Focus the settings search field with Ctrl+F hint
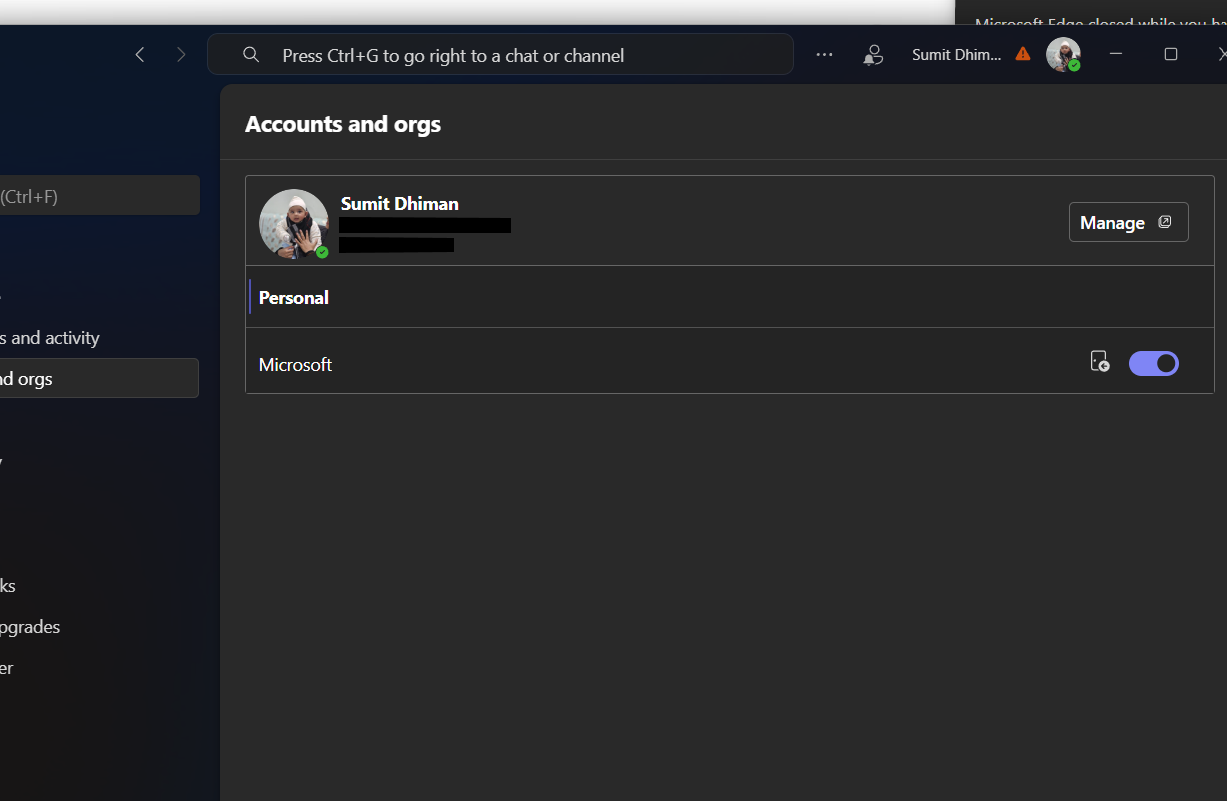1227x801 pixels. [x=100, y=196]
